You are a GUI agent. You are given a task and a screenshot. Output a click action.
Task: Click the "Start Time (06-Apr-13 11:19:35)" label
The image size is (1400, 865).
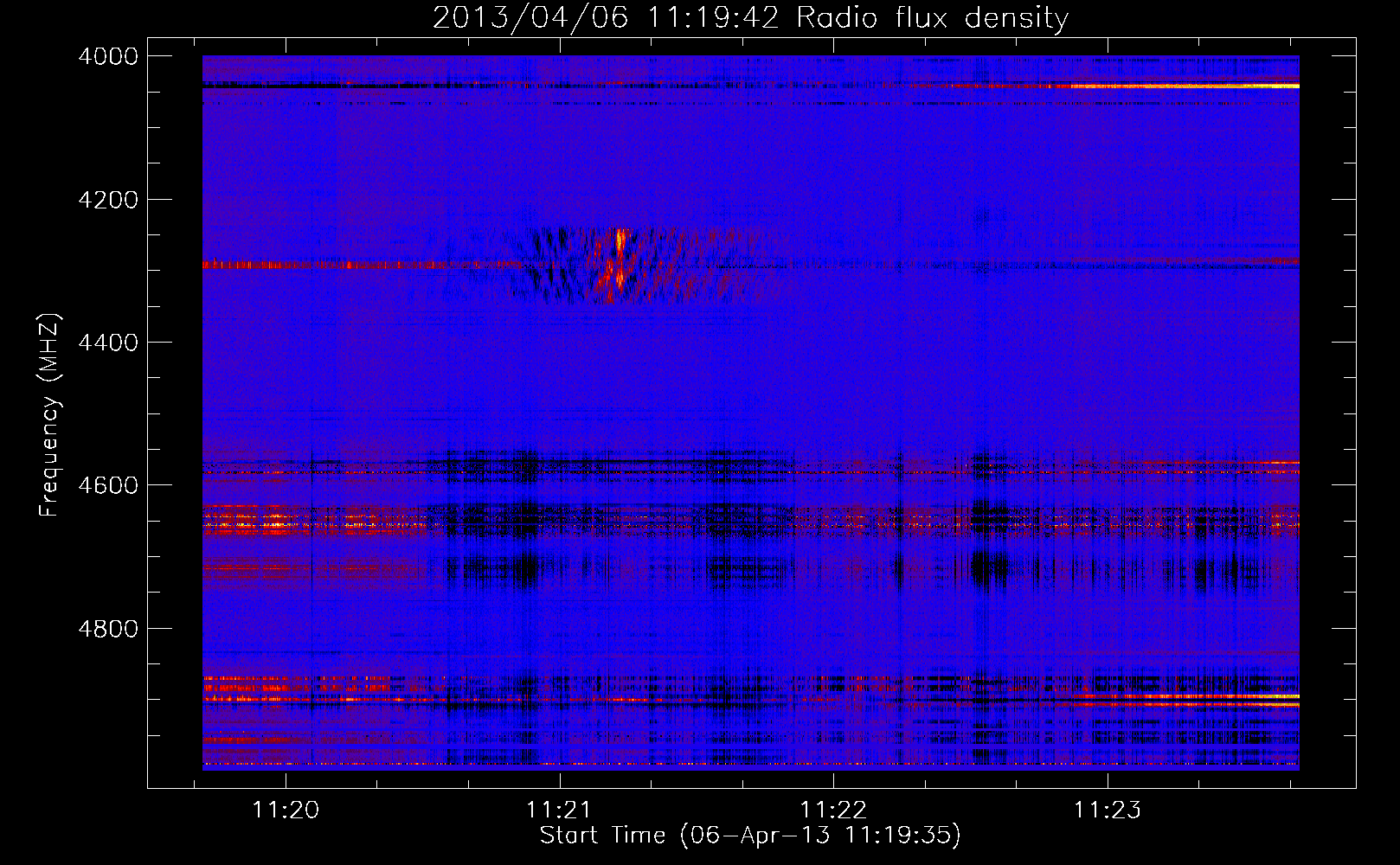pos(750,836)
